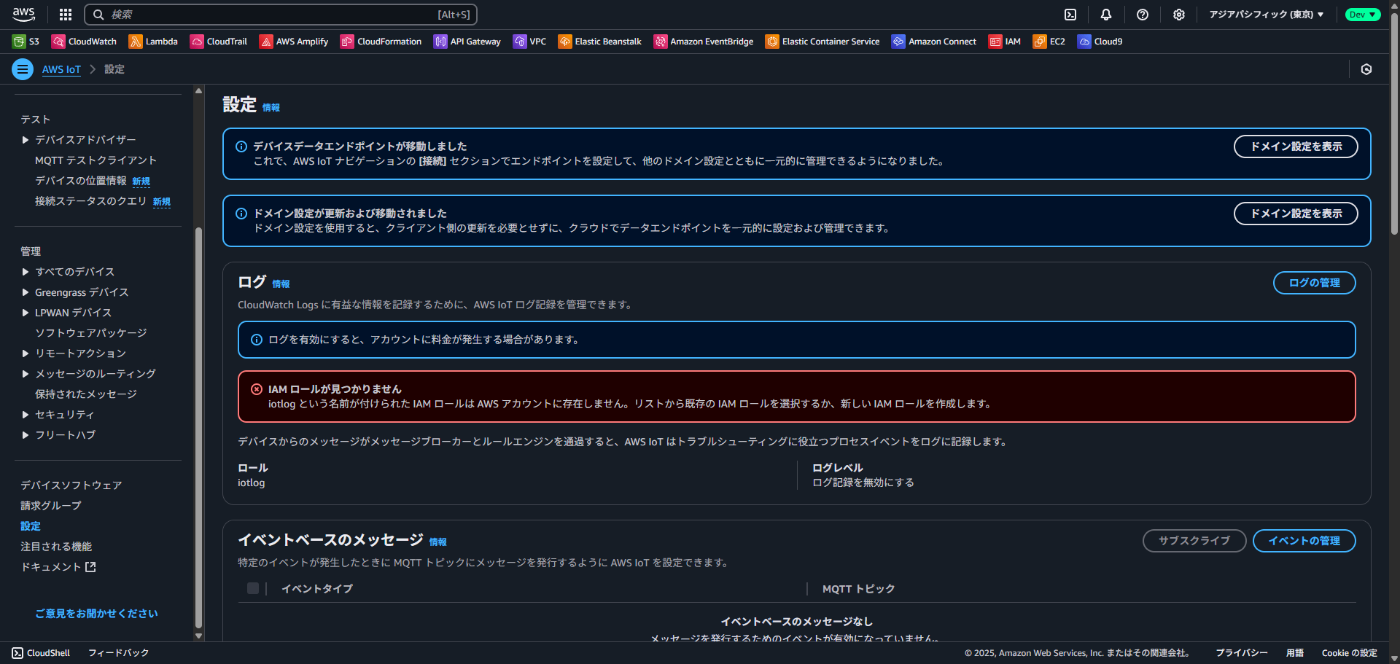Toggle the side navigation hamburger button
1400x664 pixels.
point(22,69)
